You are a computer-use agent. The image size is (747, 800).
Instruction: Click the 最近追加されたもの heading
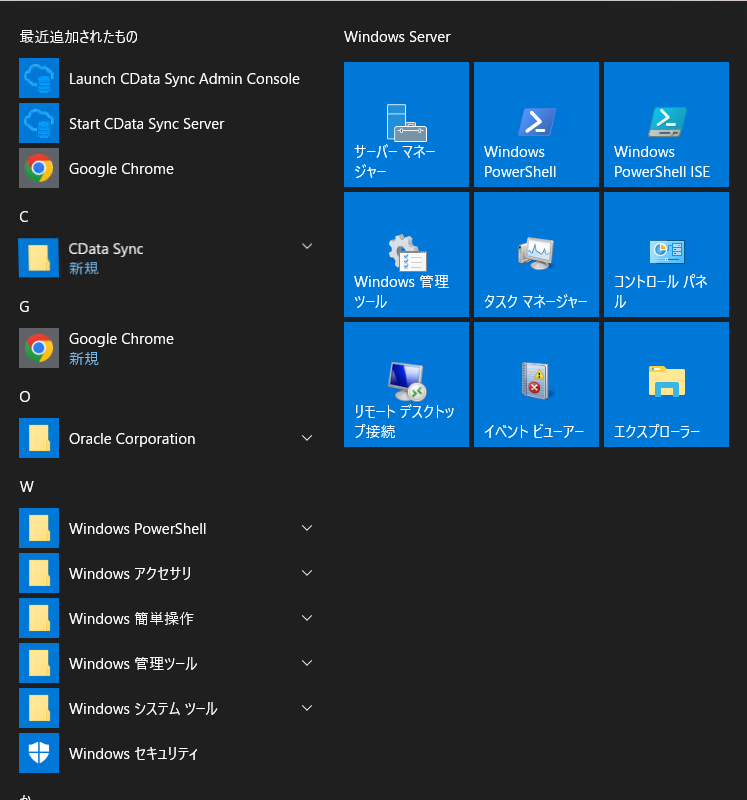point(79,36)
